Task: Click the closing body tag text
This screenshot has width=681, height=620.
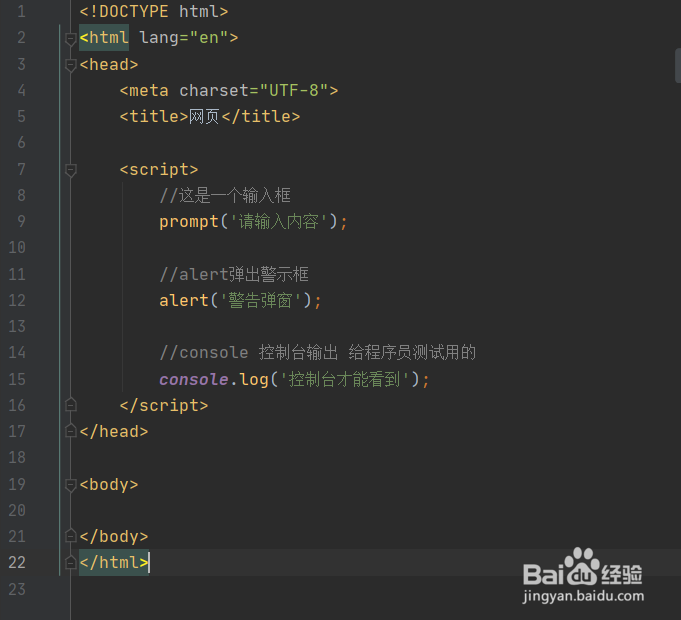Action: click(114, 537)
